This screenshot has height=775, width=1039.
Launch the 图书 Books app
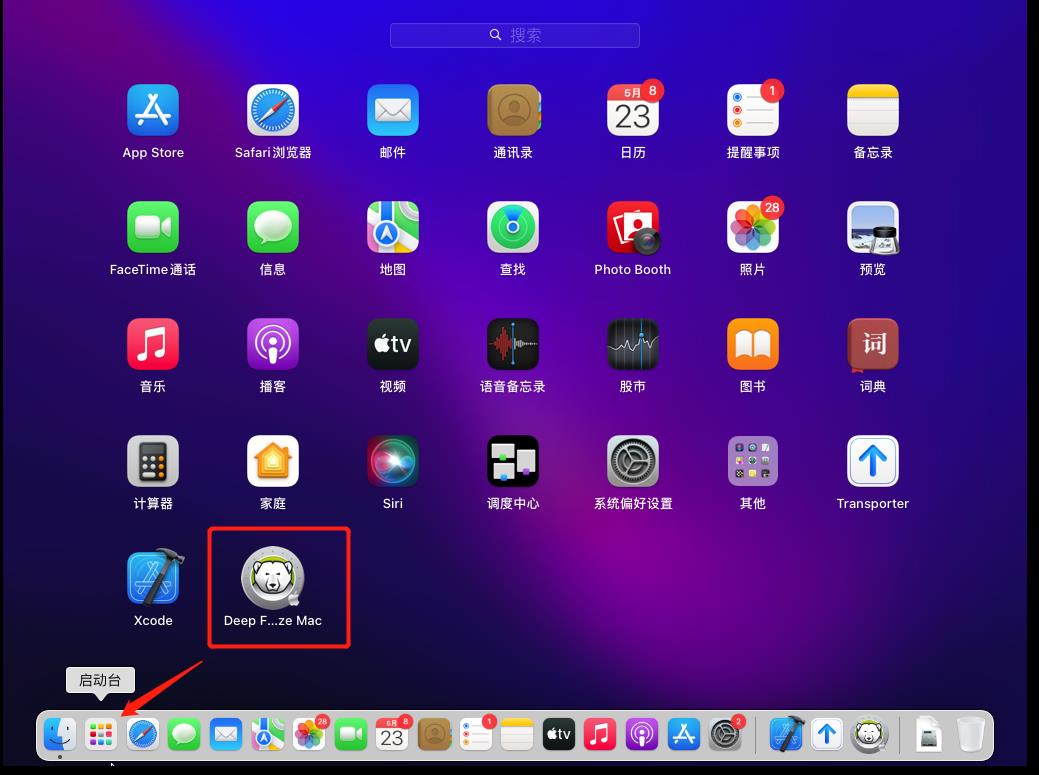click(x=752, y=344)
